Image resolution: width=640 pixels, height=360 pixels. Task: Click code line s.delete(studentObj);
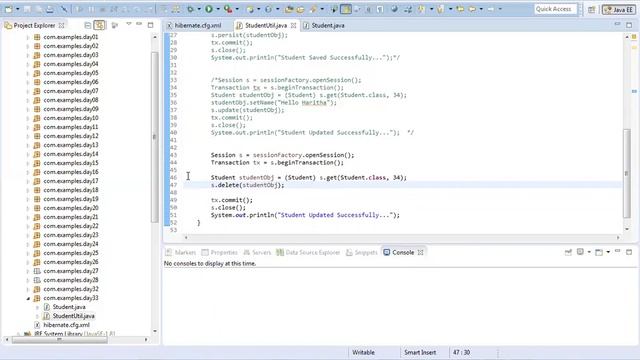click(247, 185)
